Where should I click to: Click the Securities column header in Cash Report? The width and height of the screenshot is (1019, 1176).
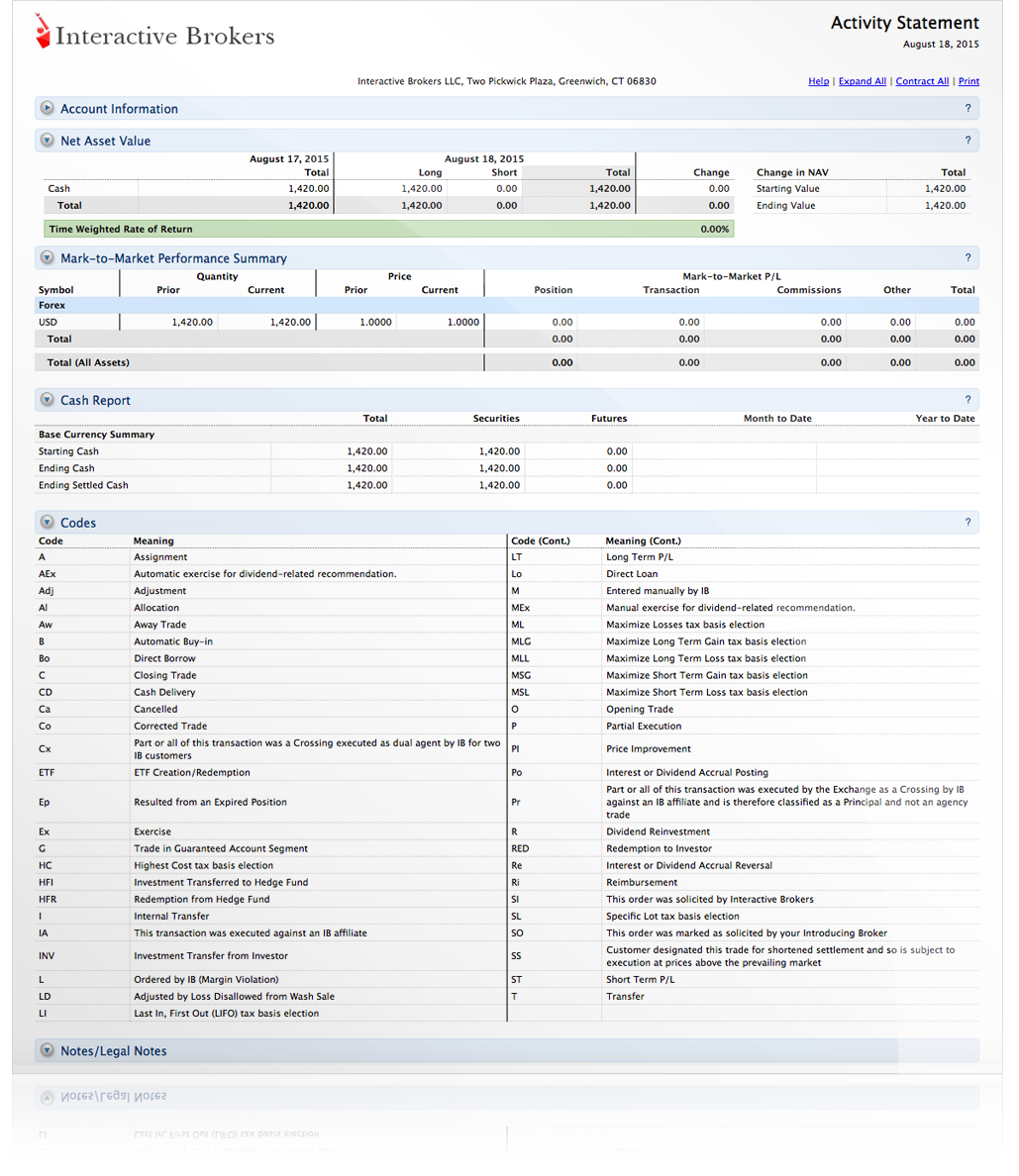496,419
